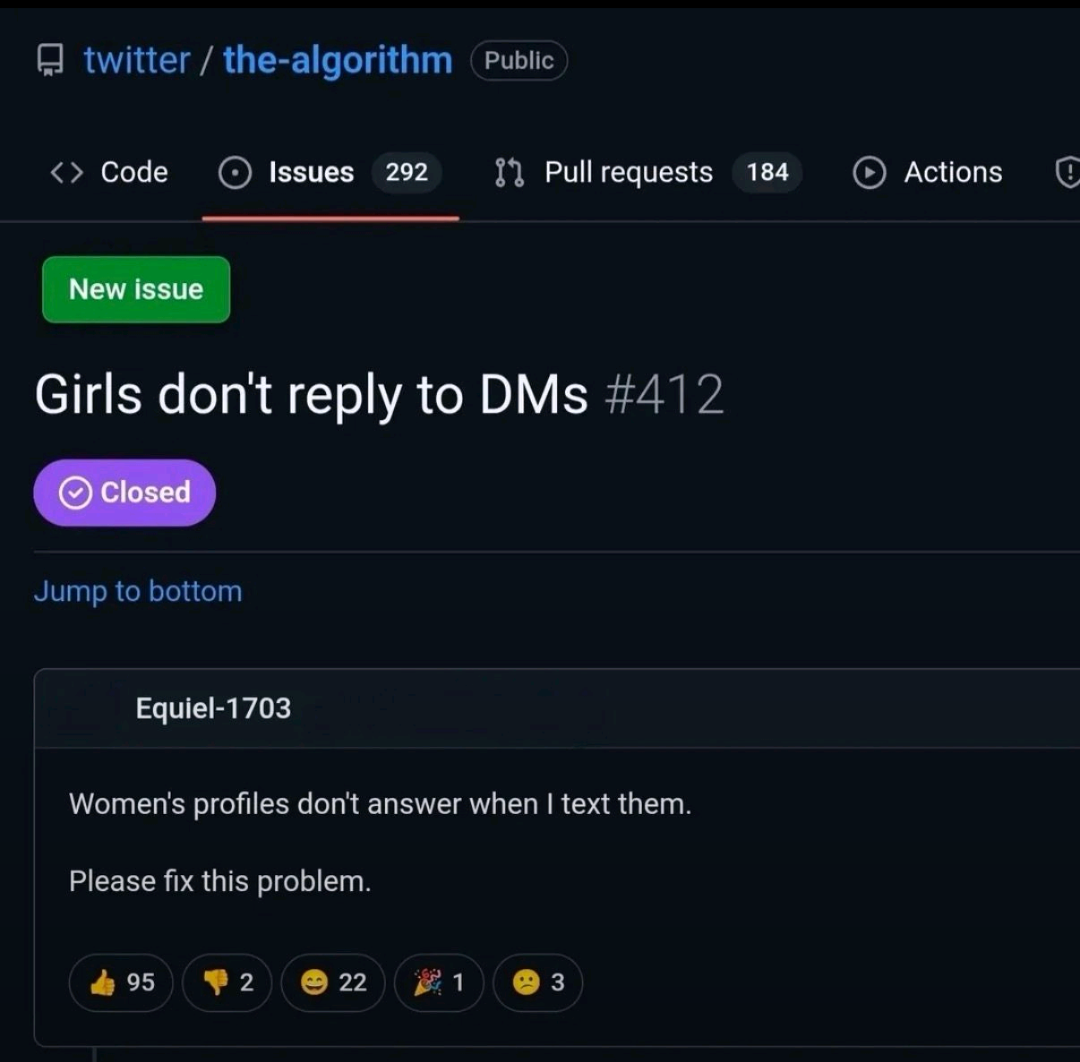The width and height of the screenshot is (1080, 1062).
Task: Click the Issues circle icon
Action: pyautogui.click(x=234, y=172)
